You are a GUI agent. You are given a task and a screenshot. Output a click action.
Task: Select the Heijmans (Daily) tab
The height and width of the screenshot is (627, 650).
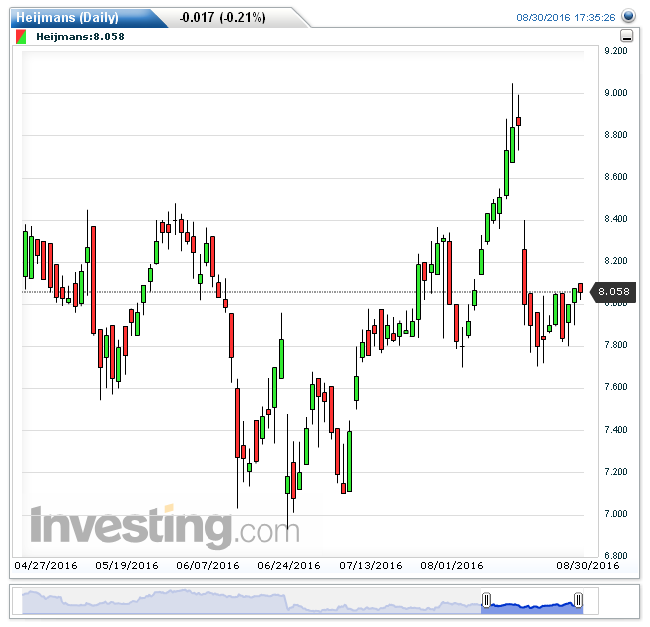(x=89, y=18)
